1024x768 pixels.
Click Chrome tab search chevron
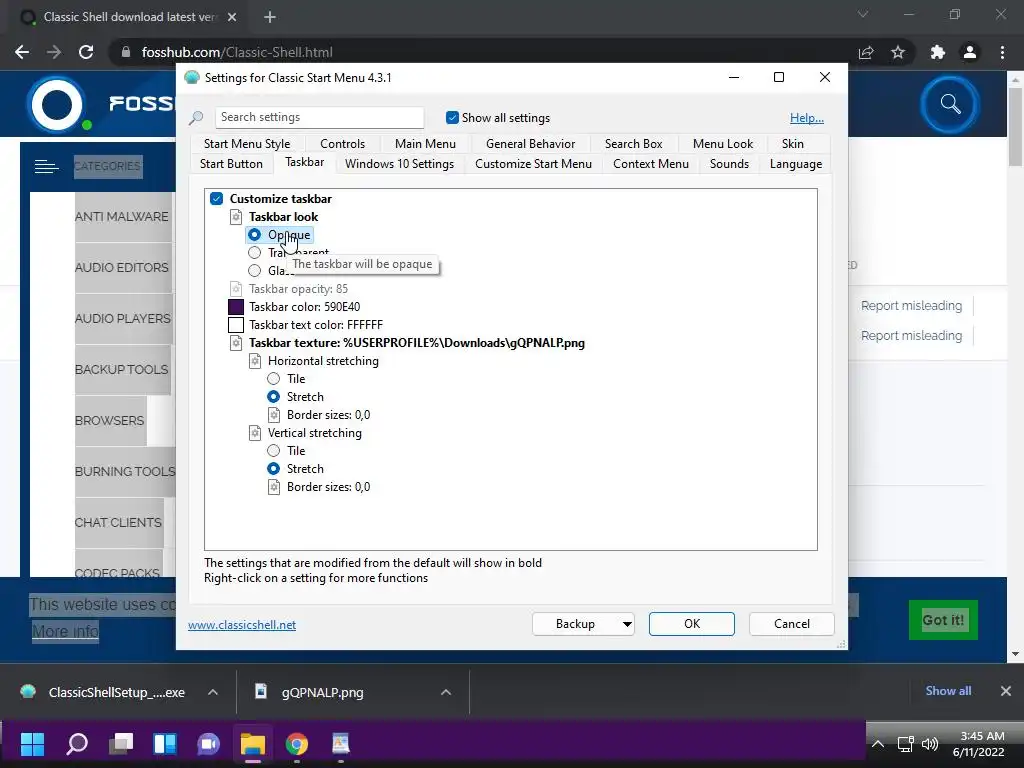(x=863, y=14)
